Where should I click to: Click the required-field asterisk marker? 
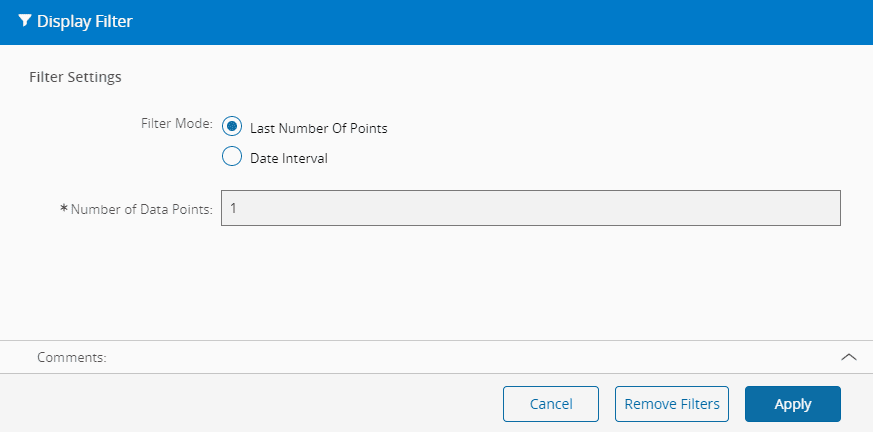tap(64, 208)
